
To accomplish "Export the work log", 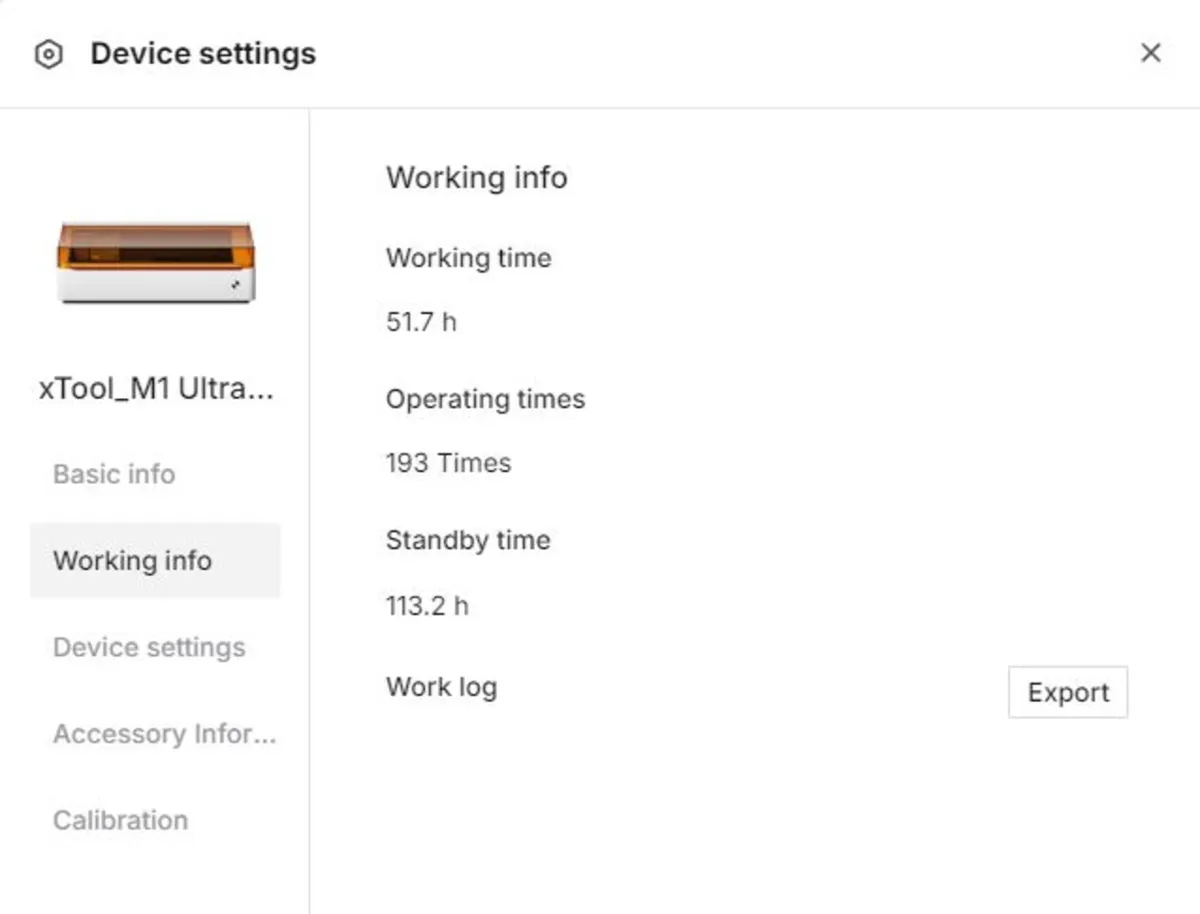I will [x=1068, y=692].
